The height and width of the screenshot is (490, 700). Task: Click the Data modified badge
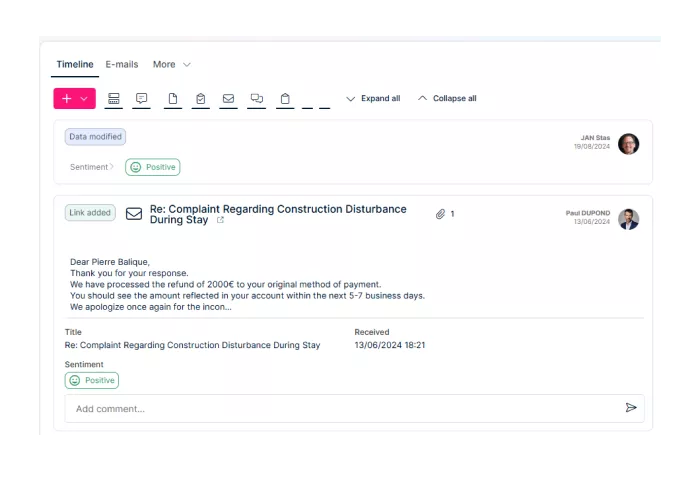[95, 137]
